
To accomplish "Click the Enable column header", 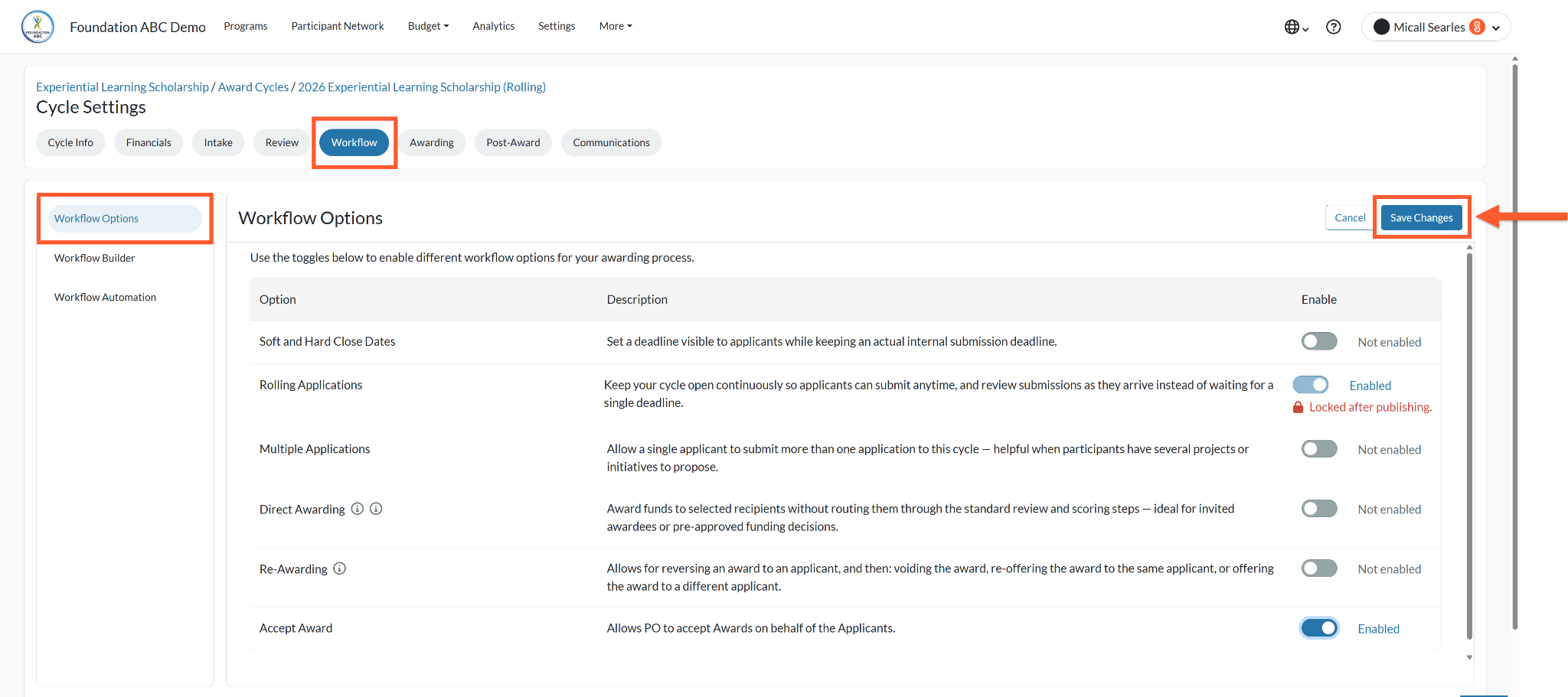I will 1318,299.
